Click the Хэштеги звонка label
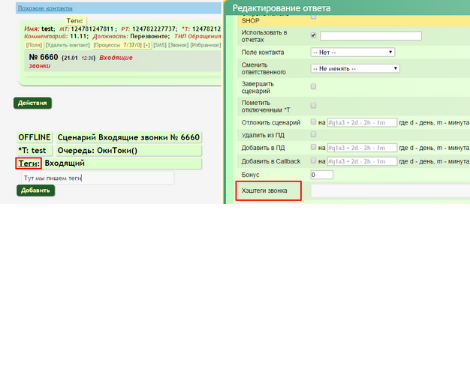Screen dimensions: 470x370 pyautogui.click(x=264, y=191)
